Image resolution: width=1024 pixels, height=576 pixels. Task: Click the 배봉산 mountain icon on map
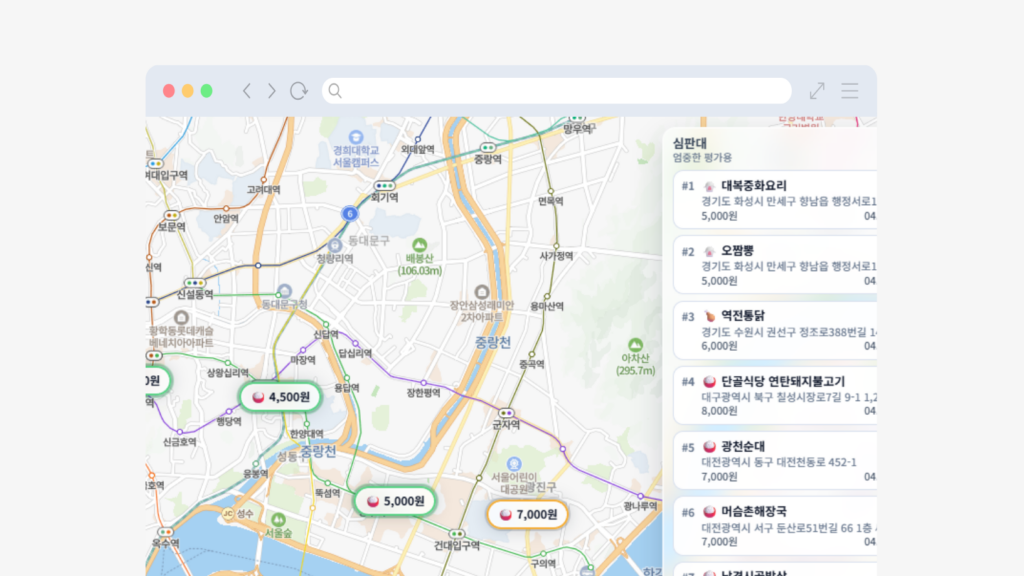(x=420, y=244)
